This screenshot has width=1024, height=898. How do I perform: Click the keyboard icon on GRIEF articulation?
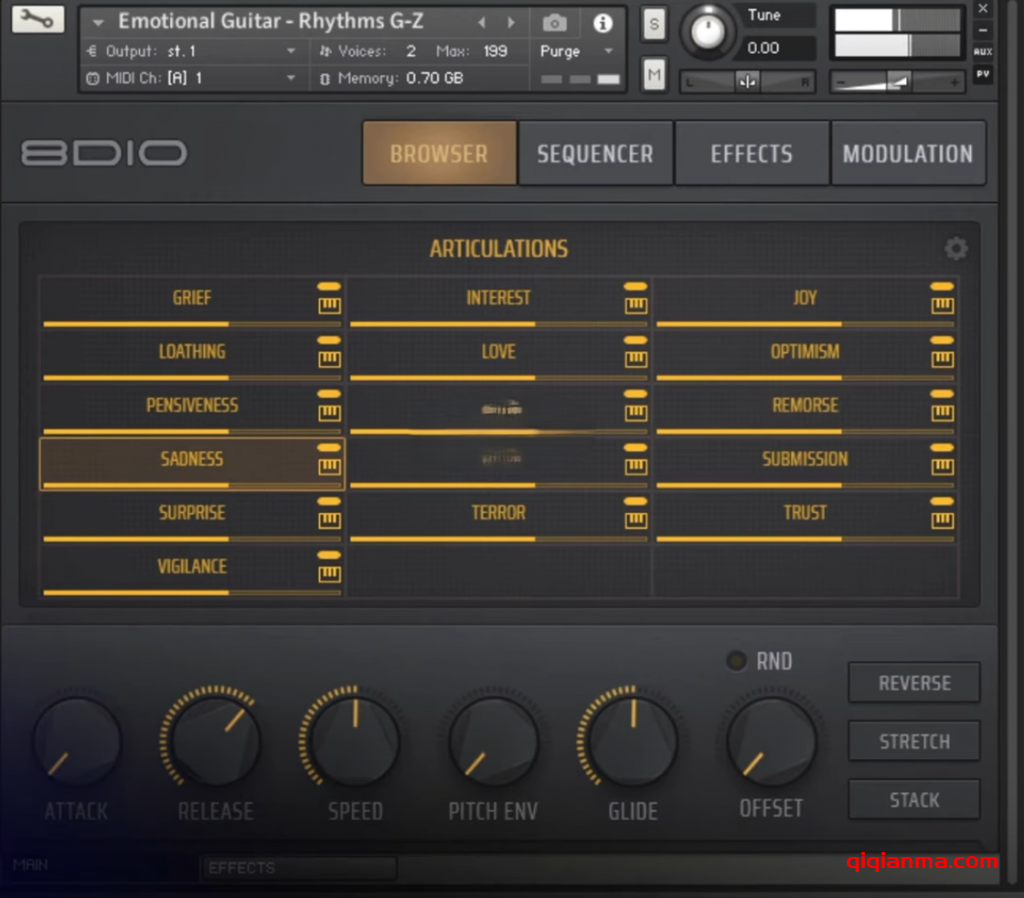[x=329, y=306]
